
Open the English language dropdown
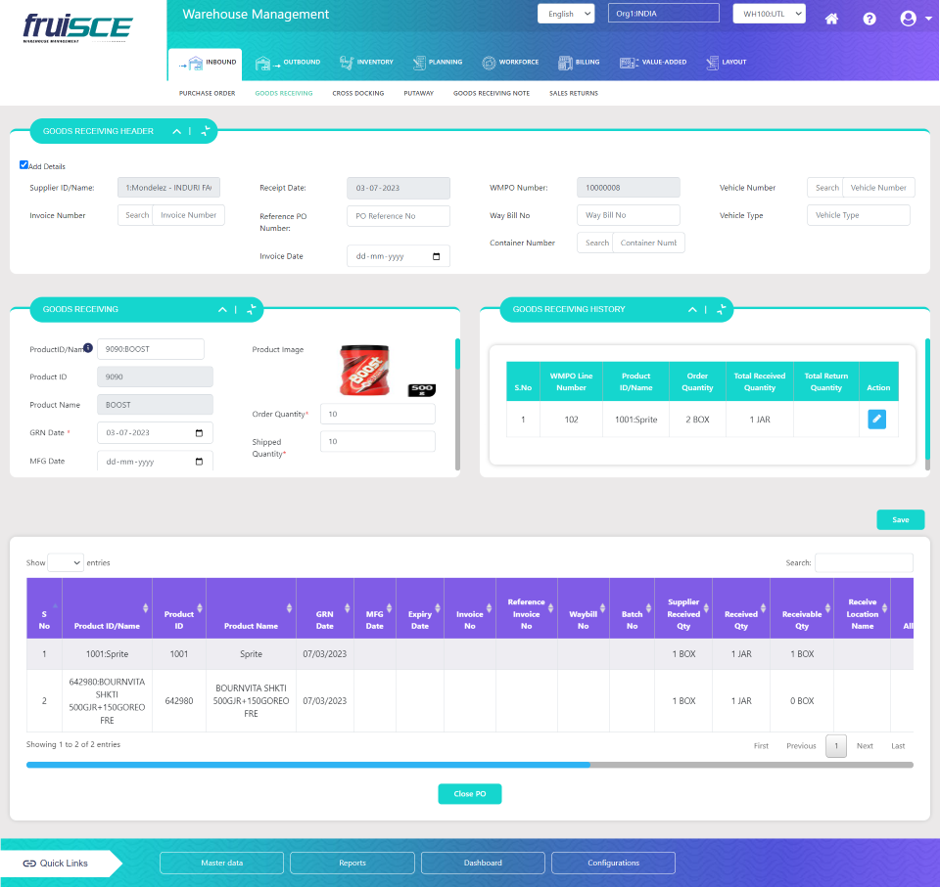point(566,14)
